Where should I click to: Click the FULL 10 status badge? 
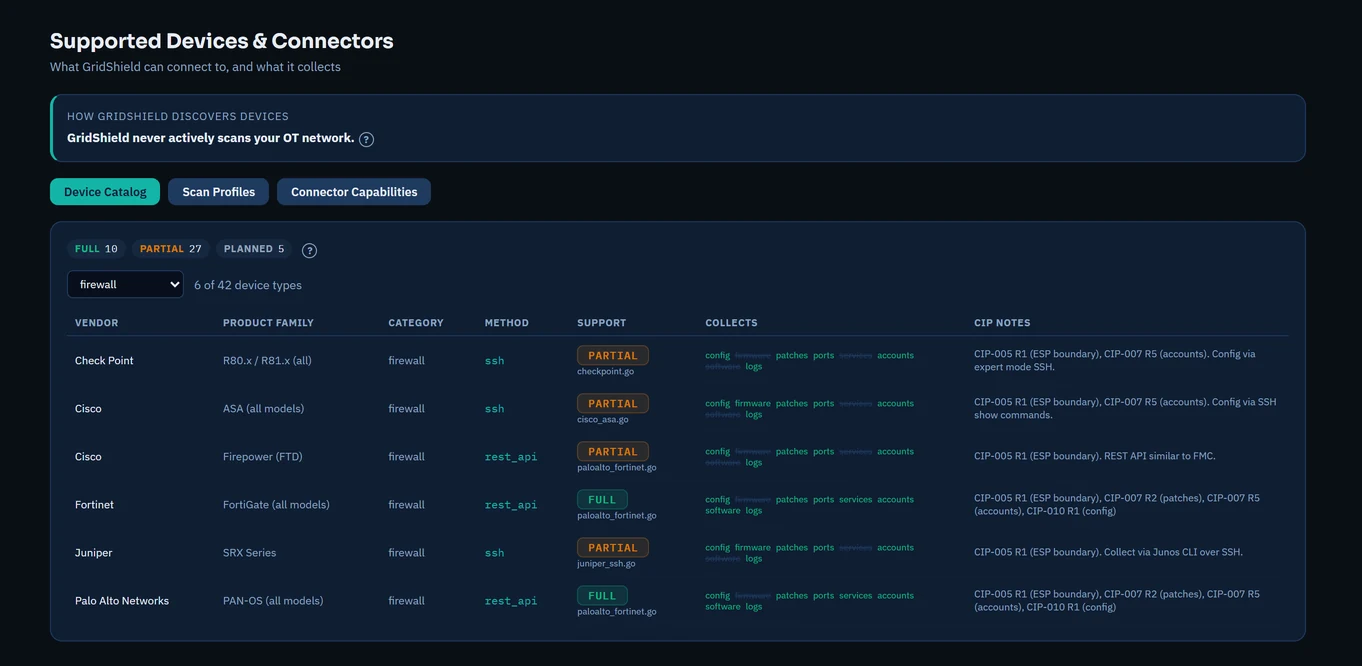tap(96, 249)
